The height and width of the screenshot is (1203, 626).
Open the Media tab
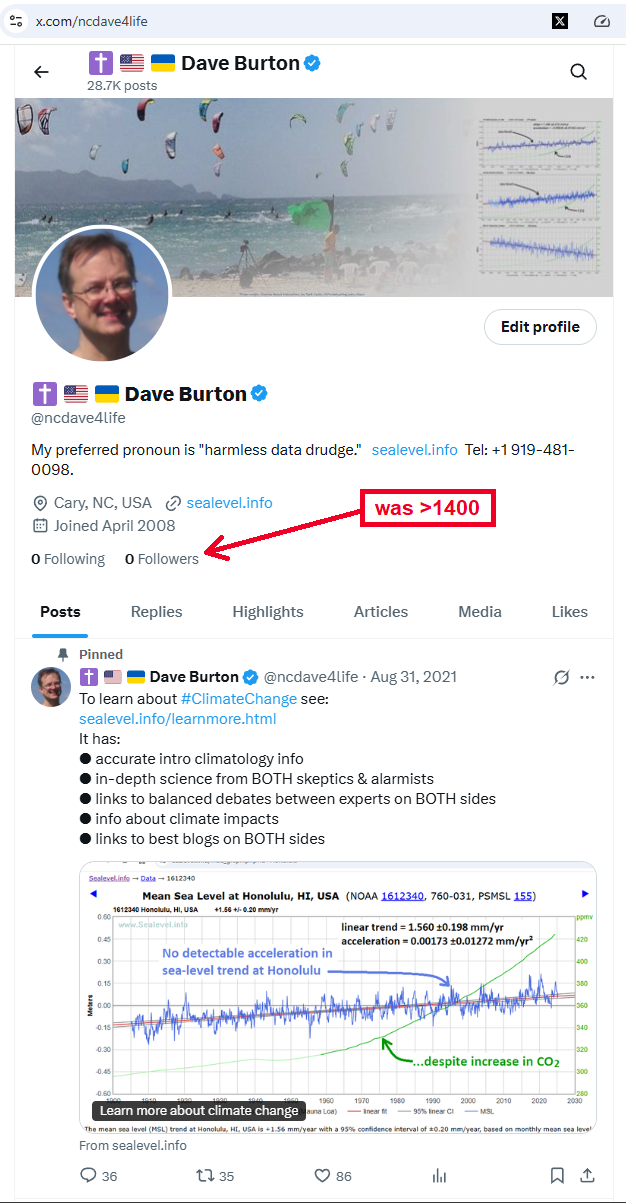point(482,612)
